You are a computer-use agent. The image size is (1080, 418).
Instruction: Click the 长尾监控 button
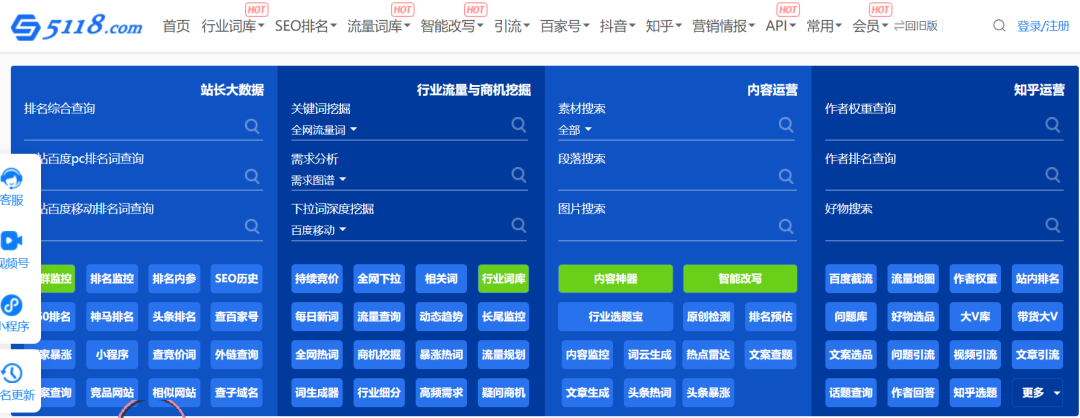(503, 317)
